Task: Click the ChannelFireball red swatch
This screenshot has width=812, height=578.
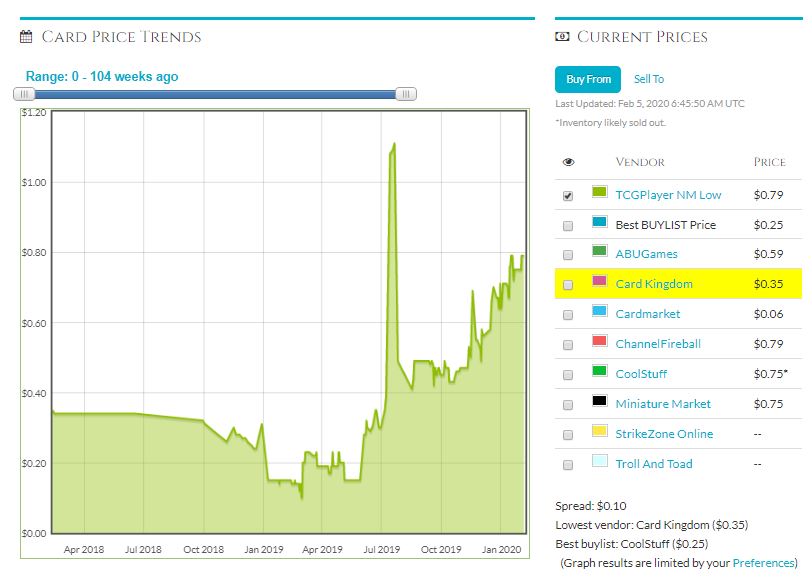Action: tap(599, 341)
